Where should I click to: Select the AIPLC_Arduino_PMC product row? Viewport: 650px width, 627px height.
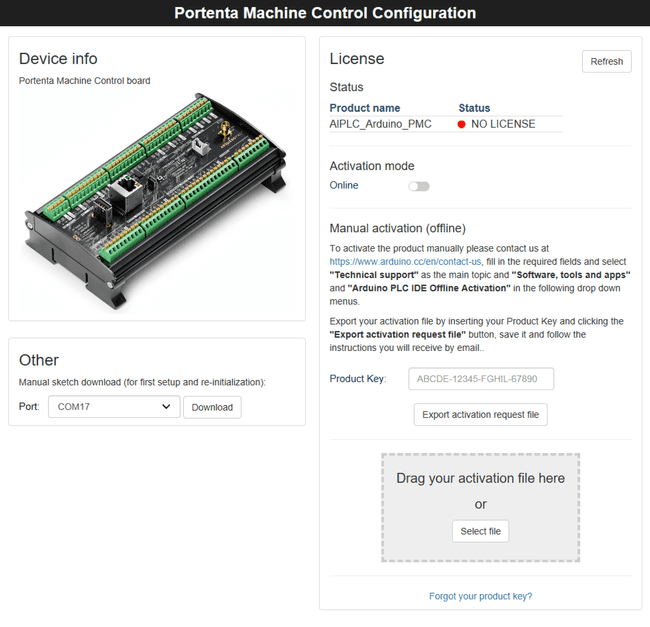click(x=378, y=125)
